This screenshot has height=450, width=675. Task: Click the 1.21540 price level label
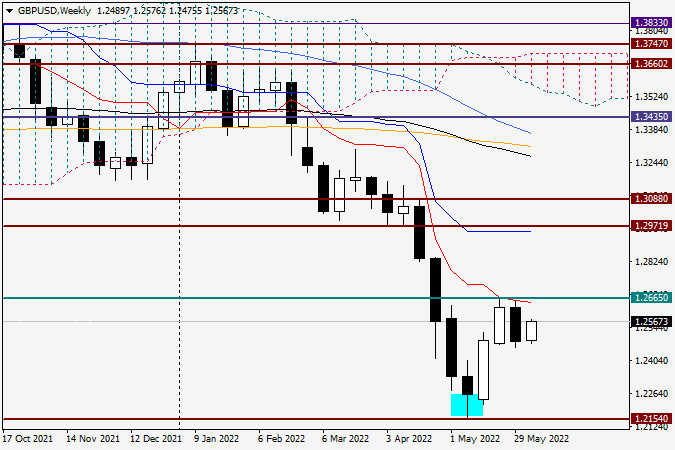(x=651, y=419)
